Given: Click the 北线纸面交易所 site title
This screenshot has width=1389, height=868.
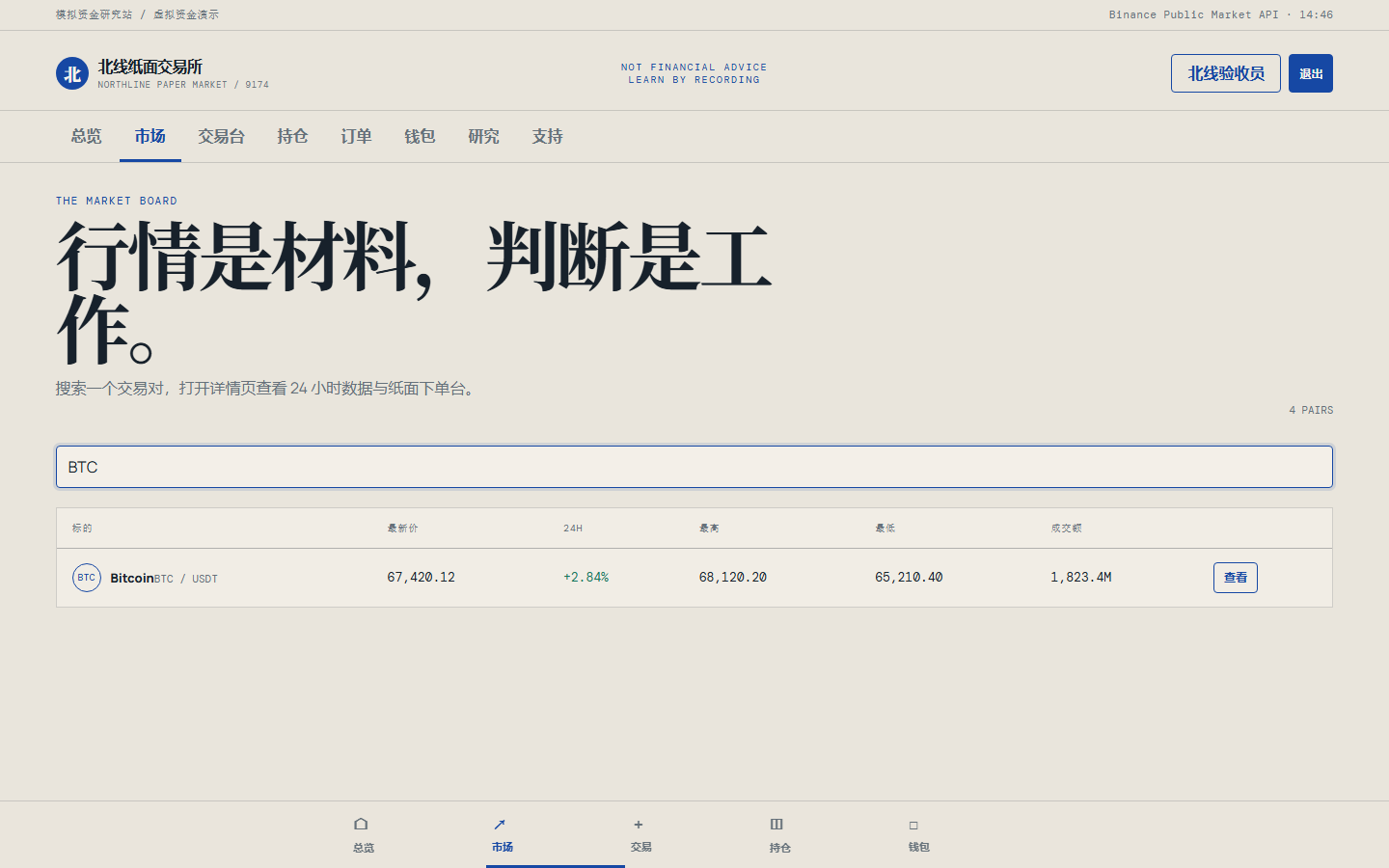Looking at the screenshot, I should tap(150, 67).
